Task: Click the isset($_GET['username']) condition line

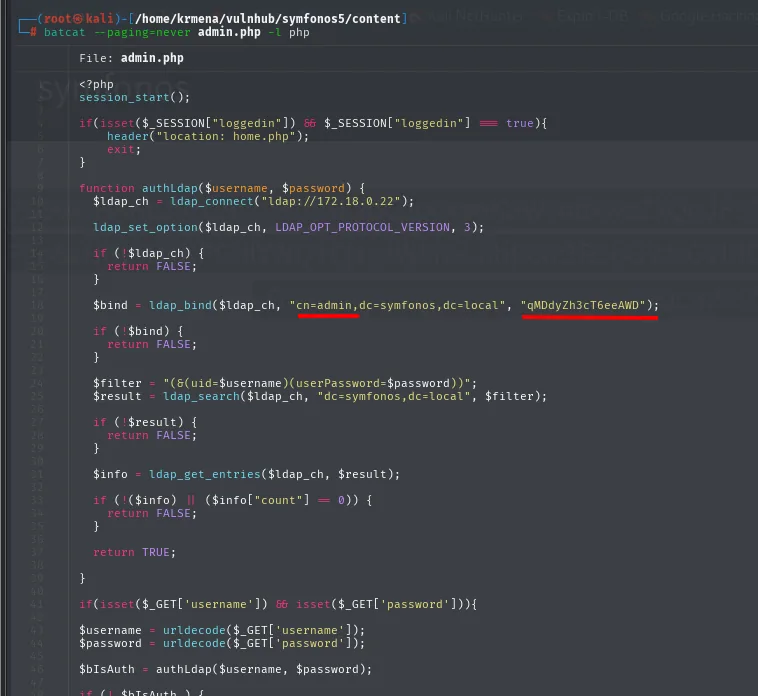Action: [278, 604]
